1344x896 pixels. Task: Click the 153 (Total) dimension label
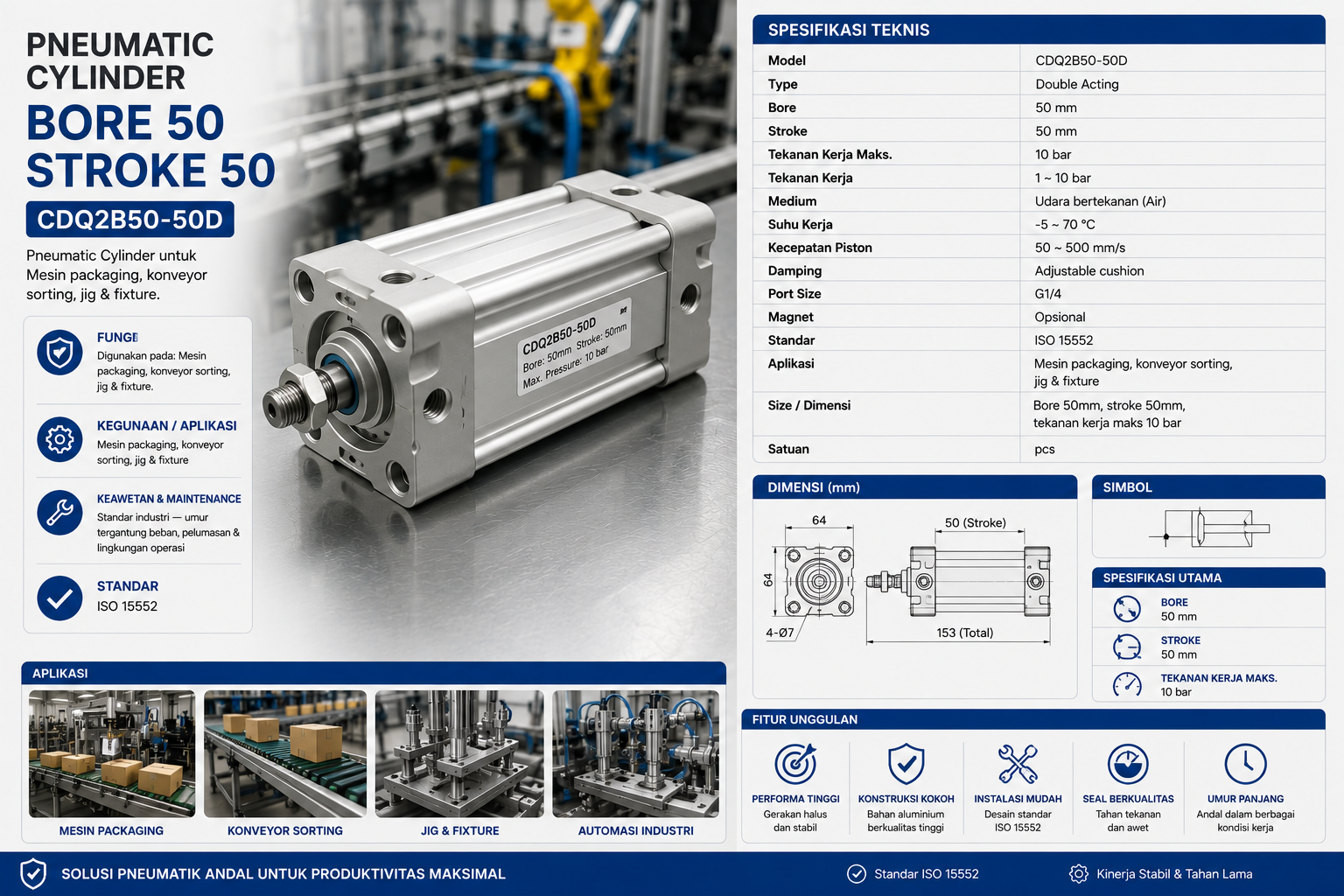click(965, 633)
